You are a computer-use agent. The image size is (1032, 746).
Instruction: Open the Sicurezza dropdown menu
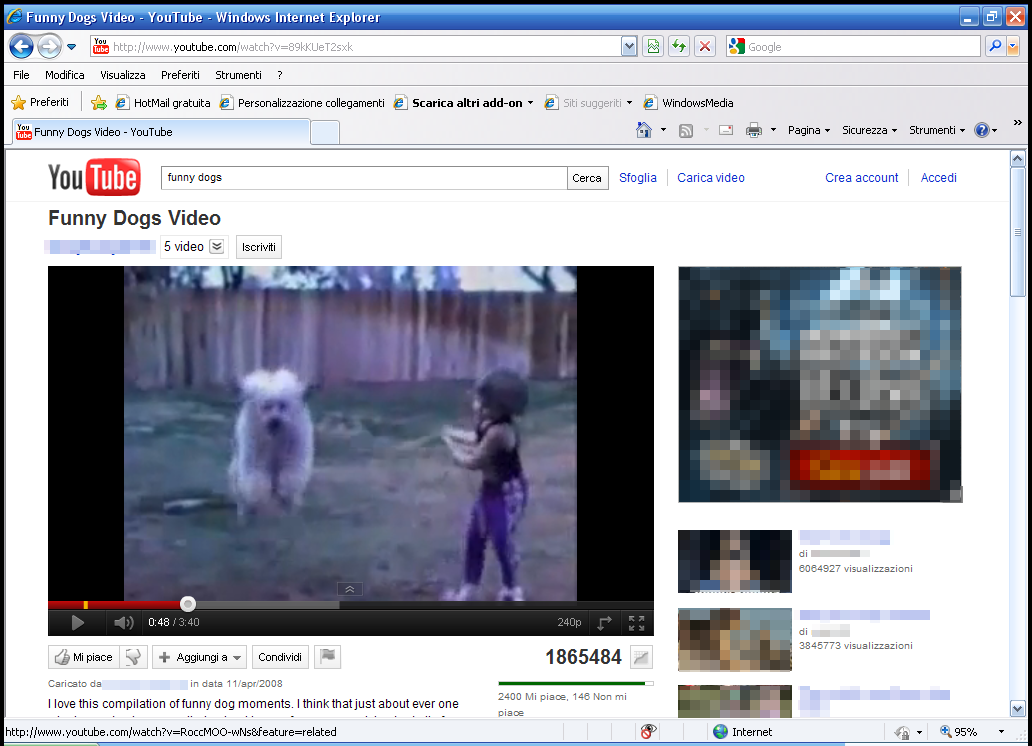[x=869, y=130]
